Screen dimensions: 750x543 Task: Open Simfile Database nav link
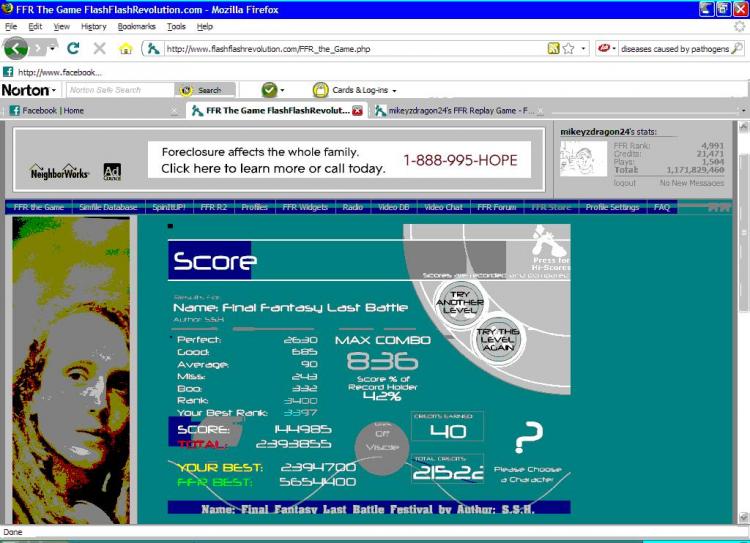click(108, 207)
